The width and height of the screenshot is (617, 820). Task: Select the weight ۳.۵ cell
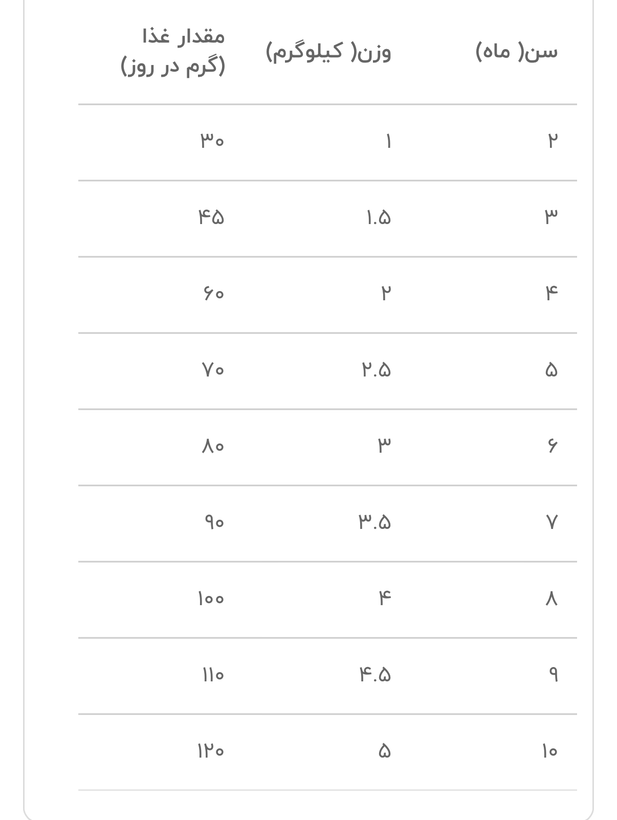[374, 522]
